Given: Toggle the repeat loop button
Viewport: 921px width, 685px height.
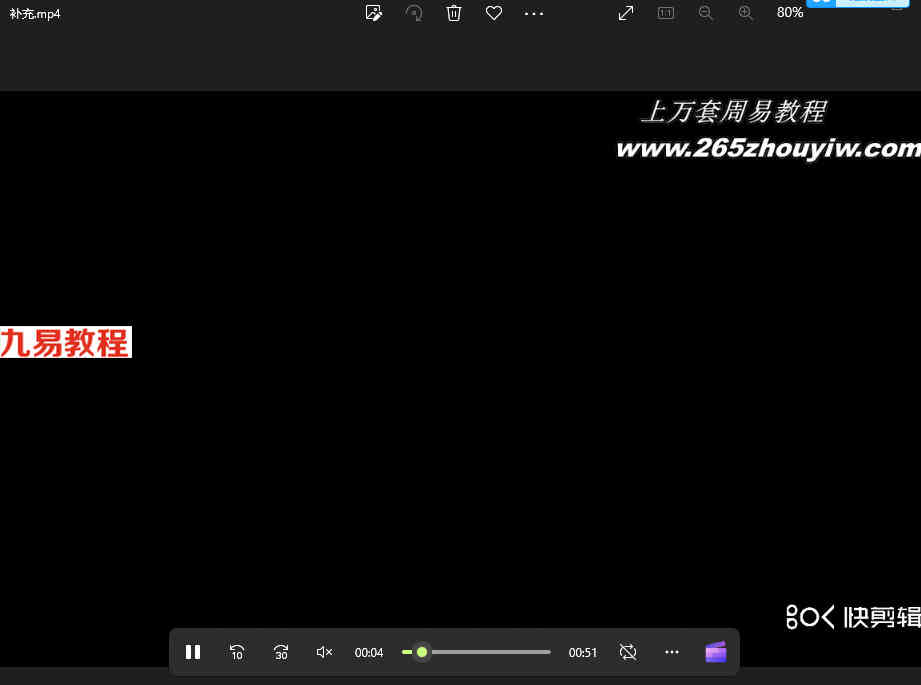Looking at the screenshot, I should [x=628, y=652].
